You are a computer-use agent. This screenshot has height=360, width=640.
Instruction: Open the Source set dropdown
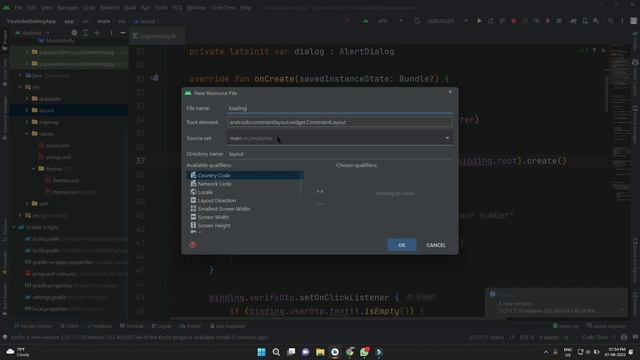coord(340,138)
